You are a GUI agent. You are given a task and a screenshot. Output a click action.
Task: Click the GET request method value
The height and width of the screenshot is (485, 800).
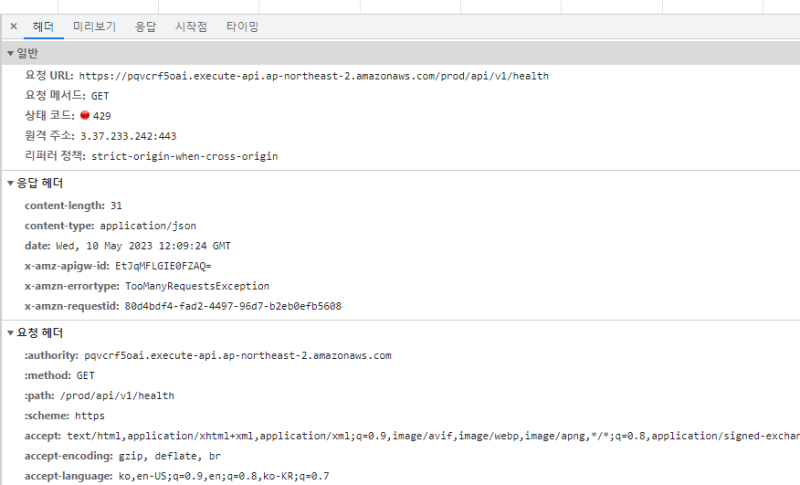pos(100,96)
